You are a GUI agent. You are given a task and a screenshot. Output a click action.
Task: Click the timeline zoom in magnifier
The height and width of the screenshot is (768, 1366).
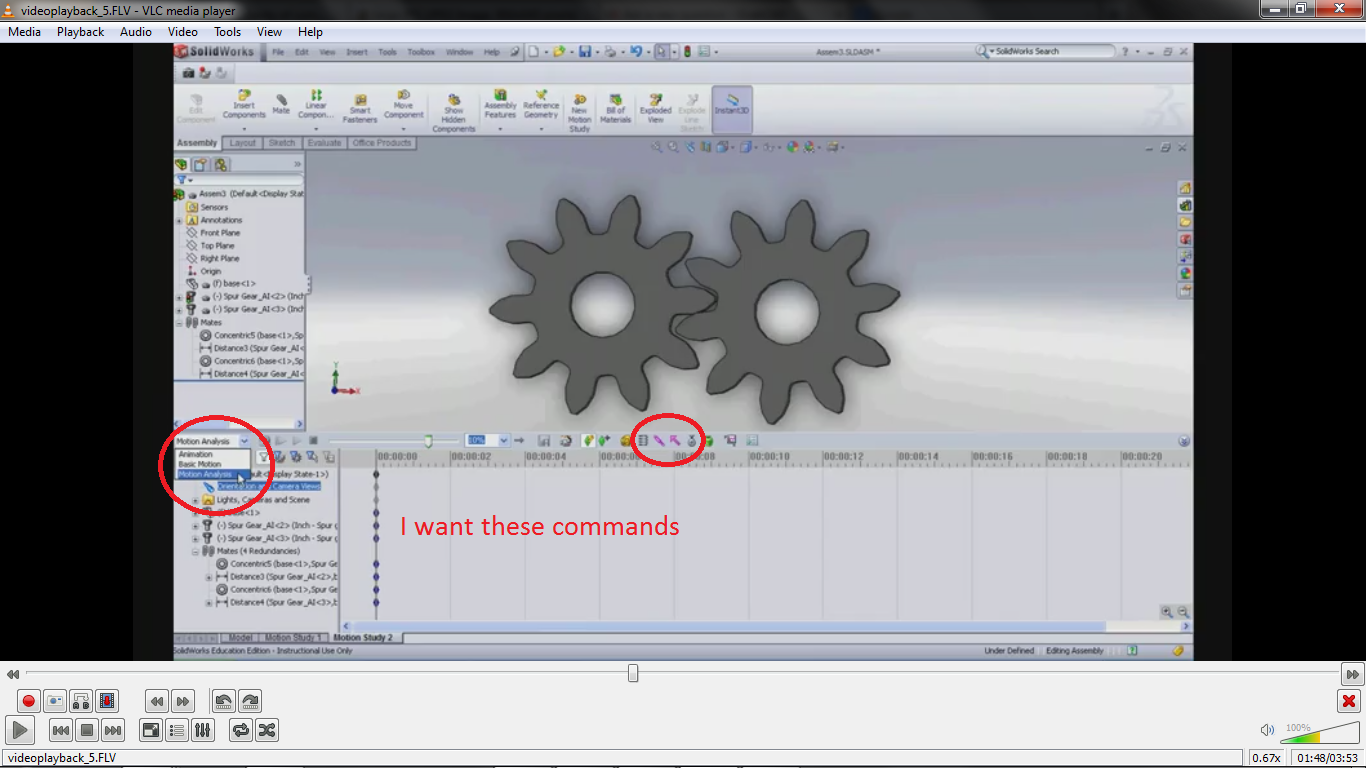tap(1167, 612)
